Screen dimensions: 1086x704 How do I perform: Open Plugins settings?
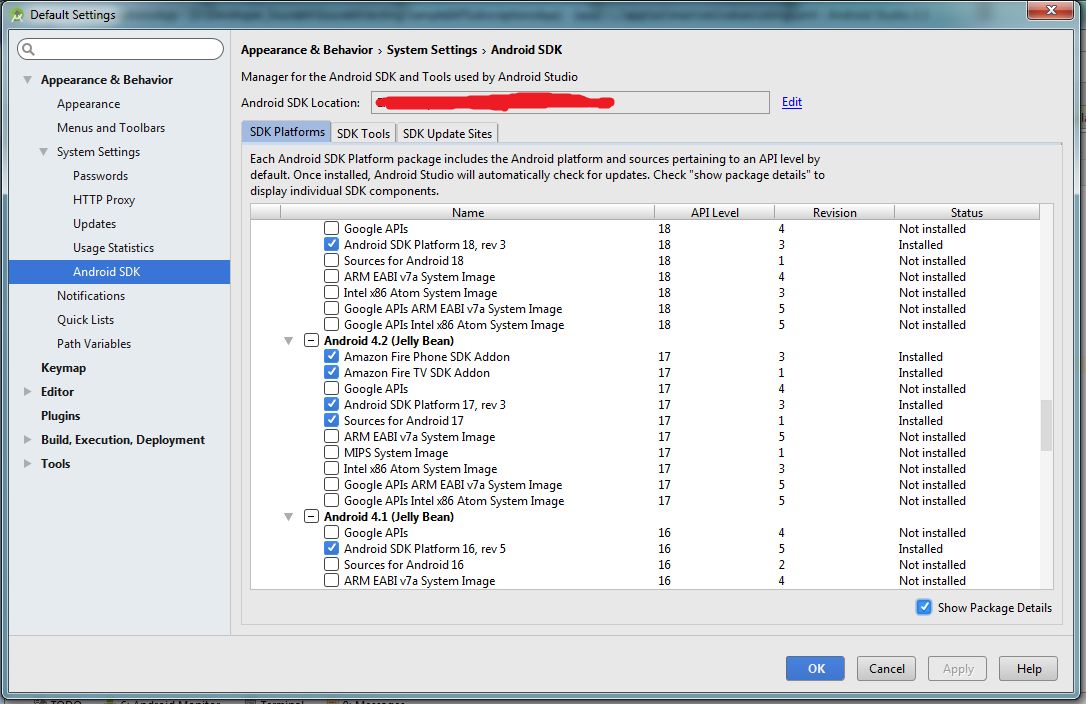(60, 416)
